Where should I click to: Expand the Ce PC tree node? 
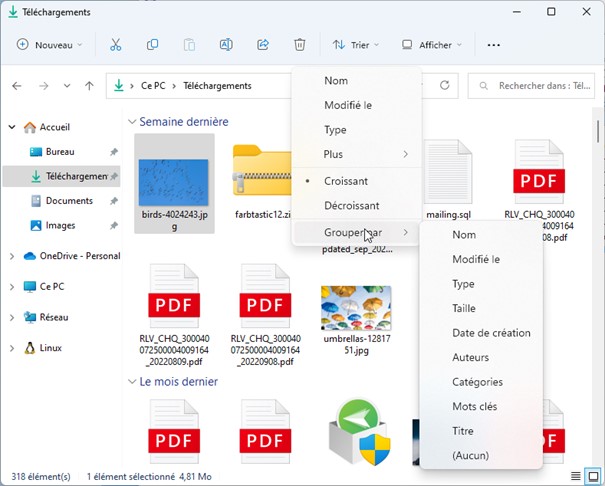[12, 287]
